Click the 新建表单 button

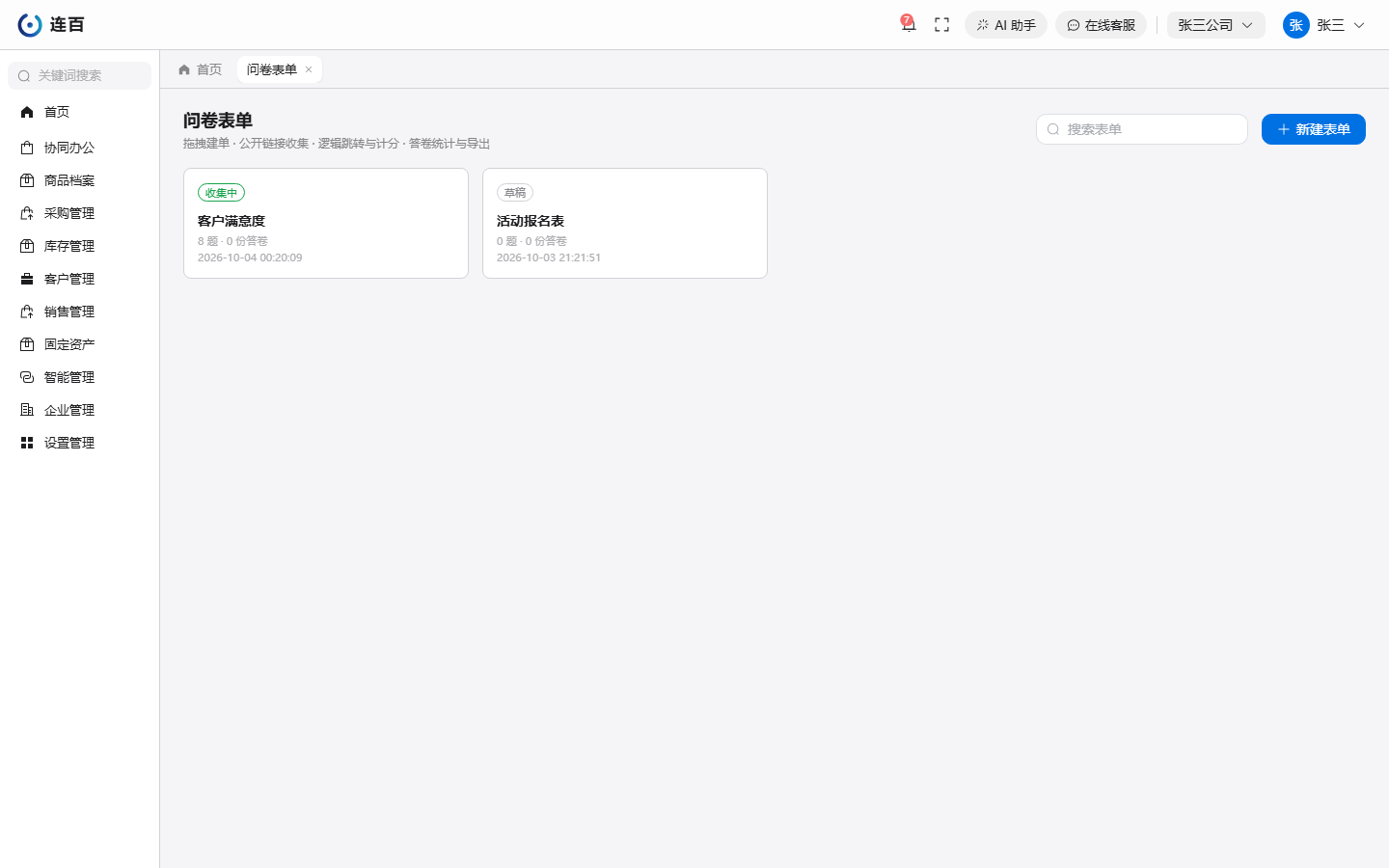point(1314,129)
